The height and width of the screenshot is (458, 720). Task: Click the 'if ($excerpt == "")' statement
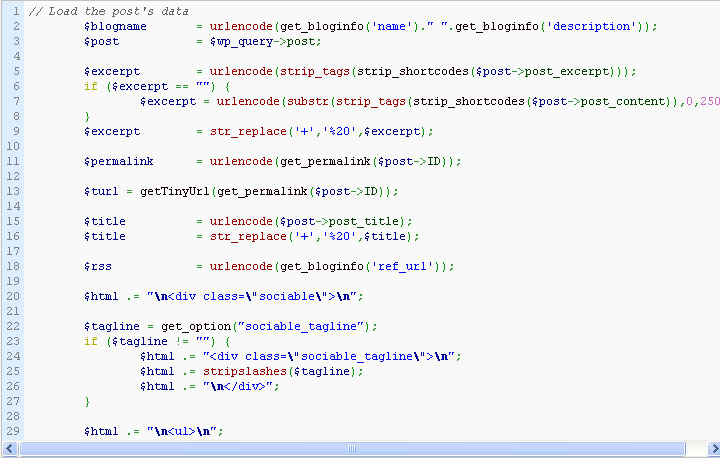click(x=150, y=87)
